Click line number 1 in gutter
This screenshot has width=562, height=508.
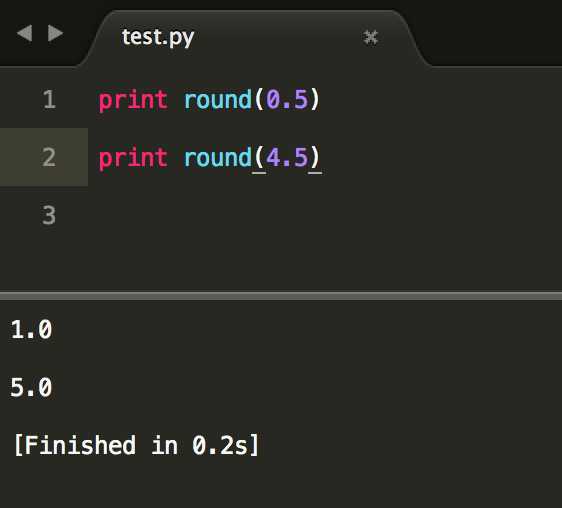tap(49, 99)
